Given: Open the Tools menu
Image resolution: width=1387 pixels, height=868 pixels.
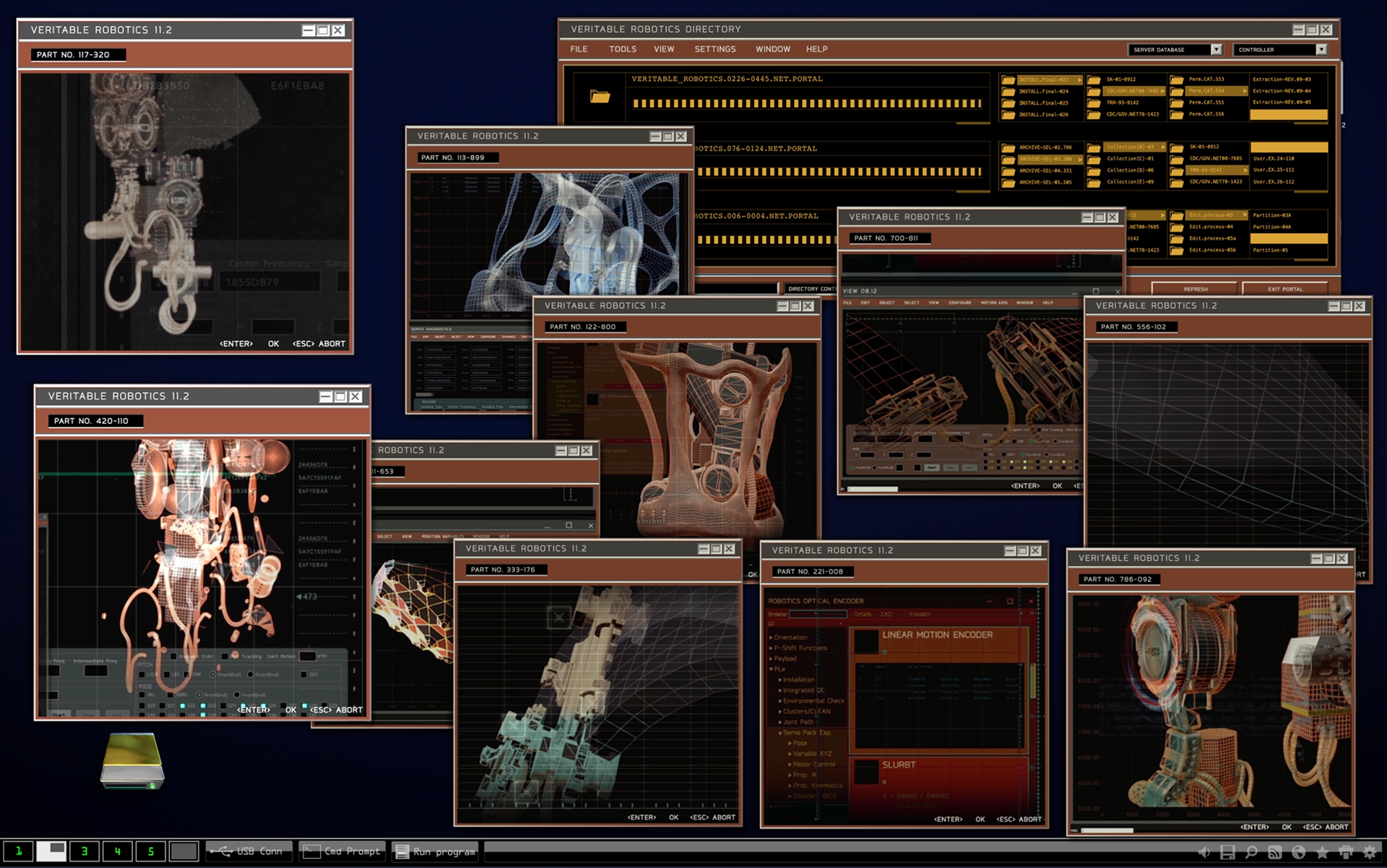Looking at the screenshot, I should coord(622,49).
